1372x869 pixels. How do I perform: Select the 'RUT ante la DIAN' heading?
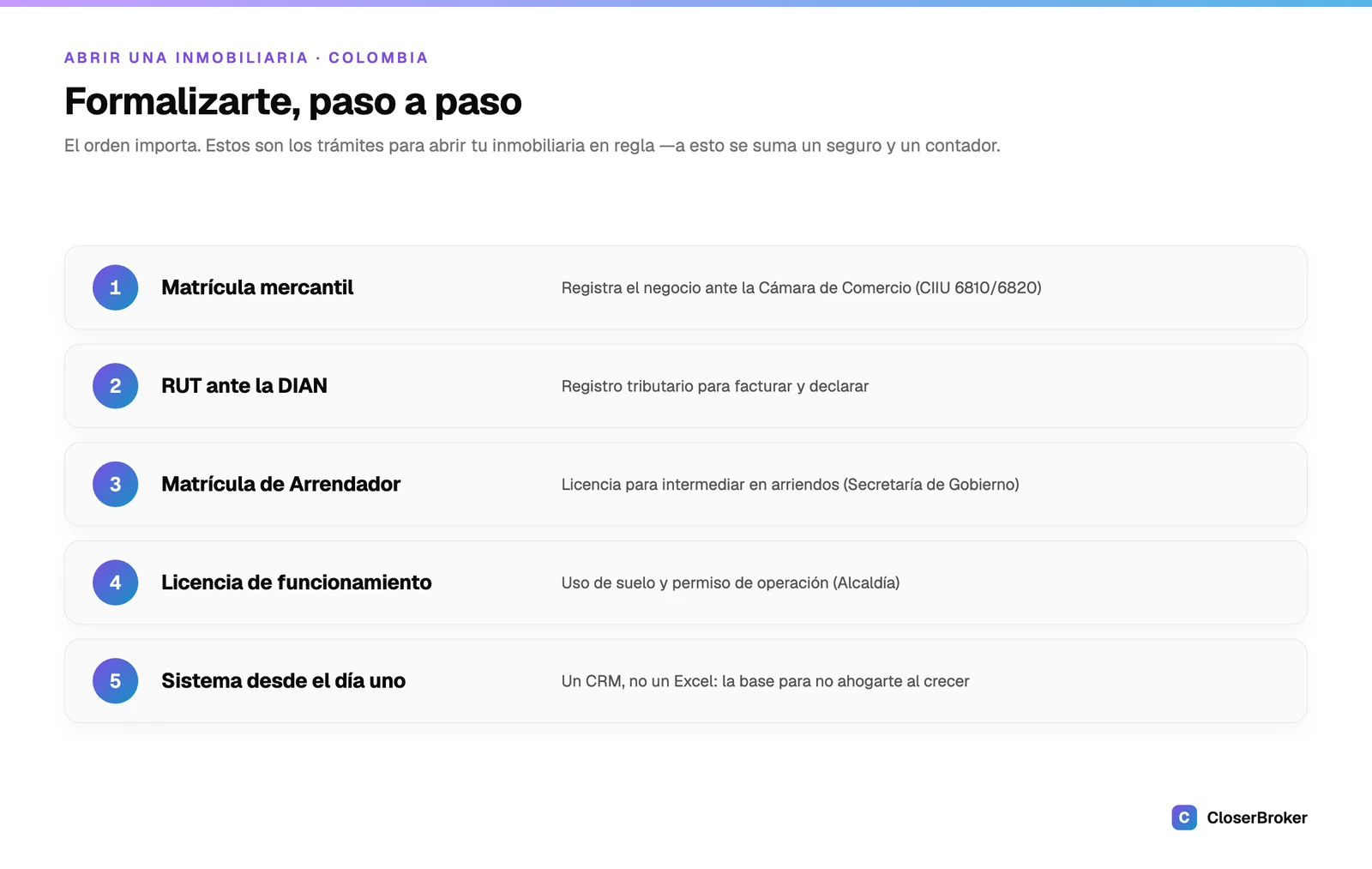244,386
